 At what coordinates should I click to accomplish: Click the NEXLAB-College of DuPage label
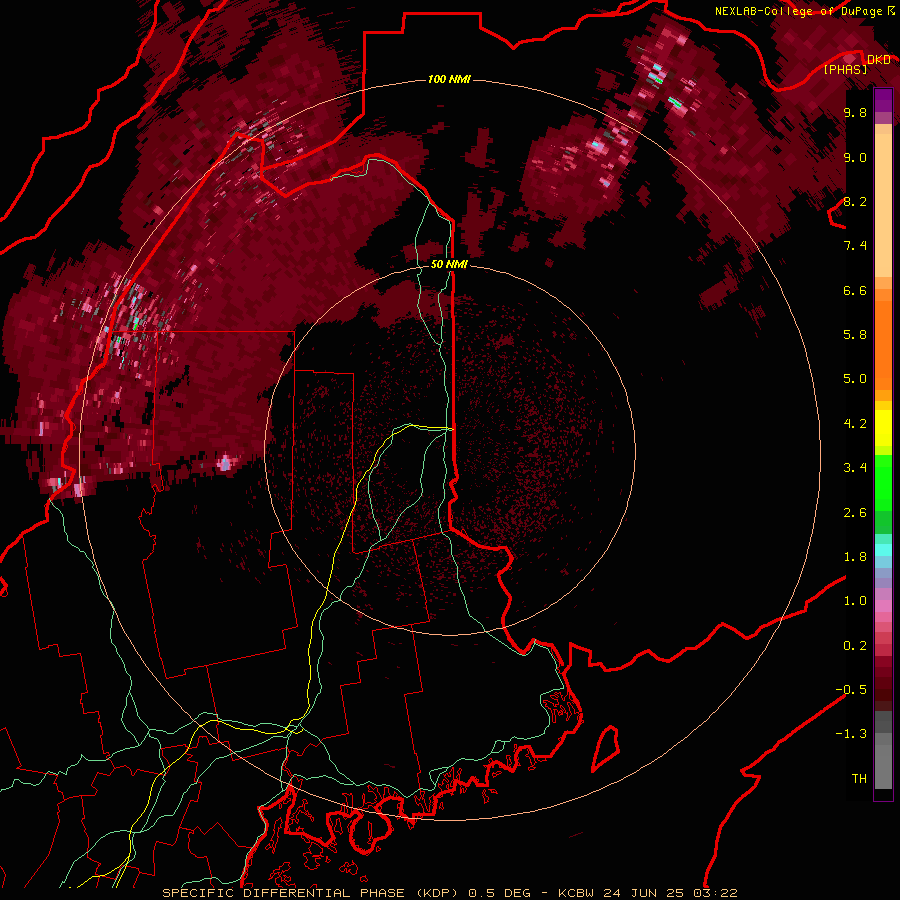(x=804, y=11)
